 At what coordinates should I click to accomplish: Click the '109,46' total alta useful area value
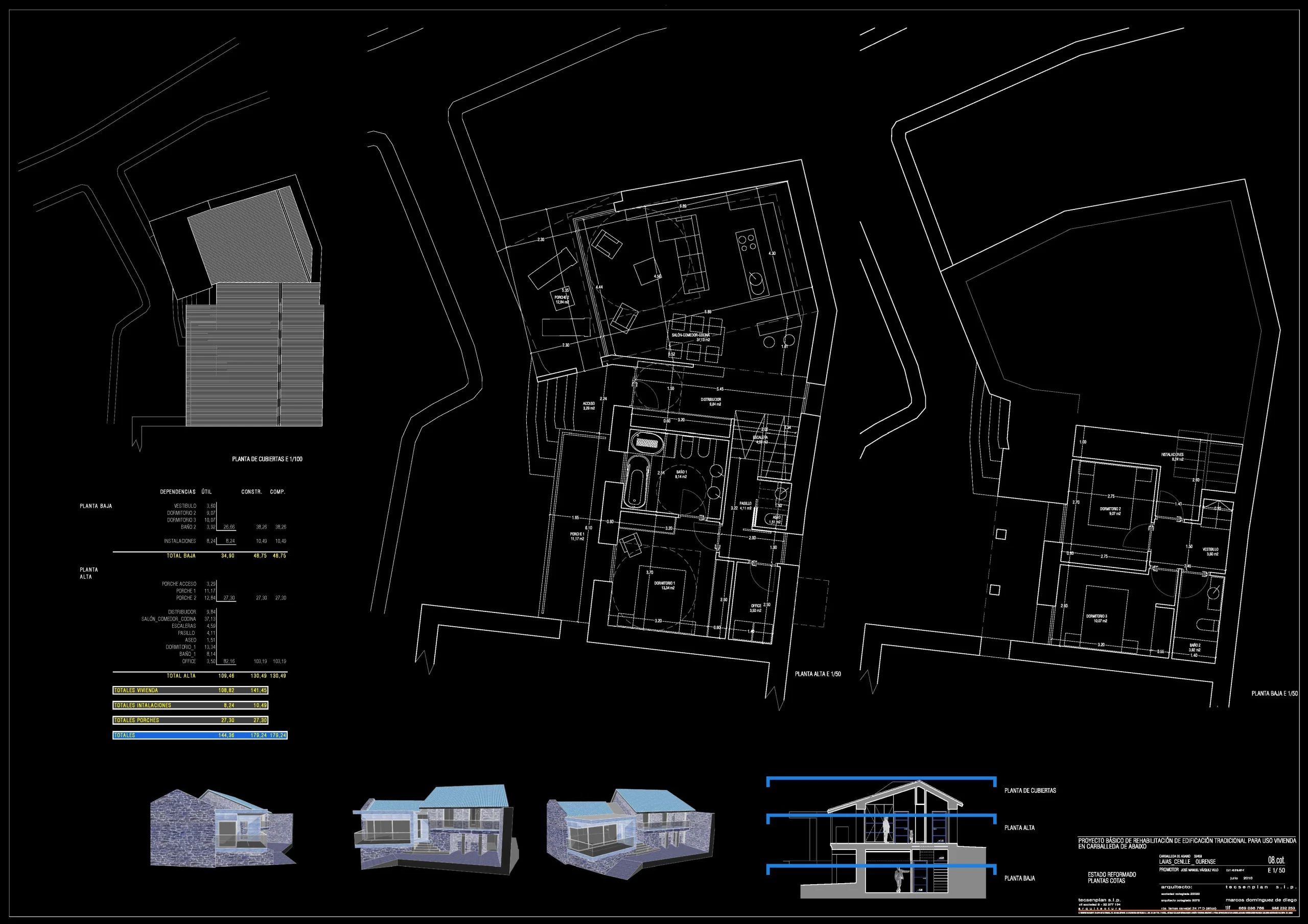tap(226, 676)
